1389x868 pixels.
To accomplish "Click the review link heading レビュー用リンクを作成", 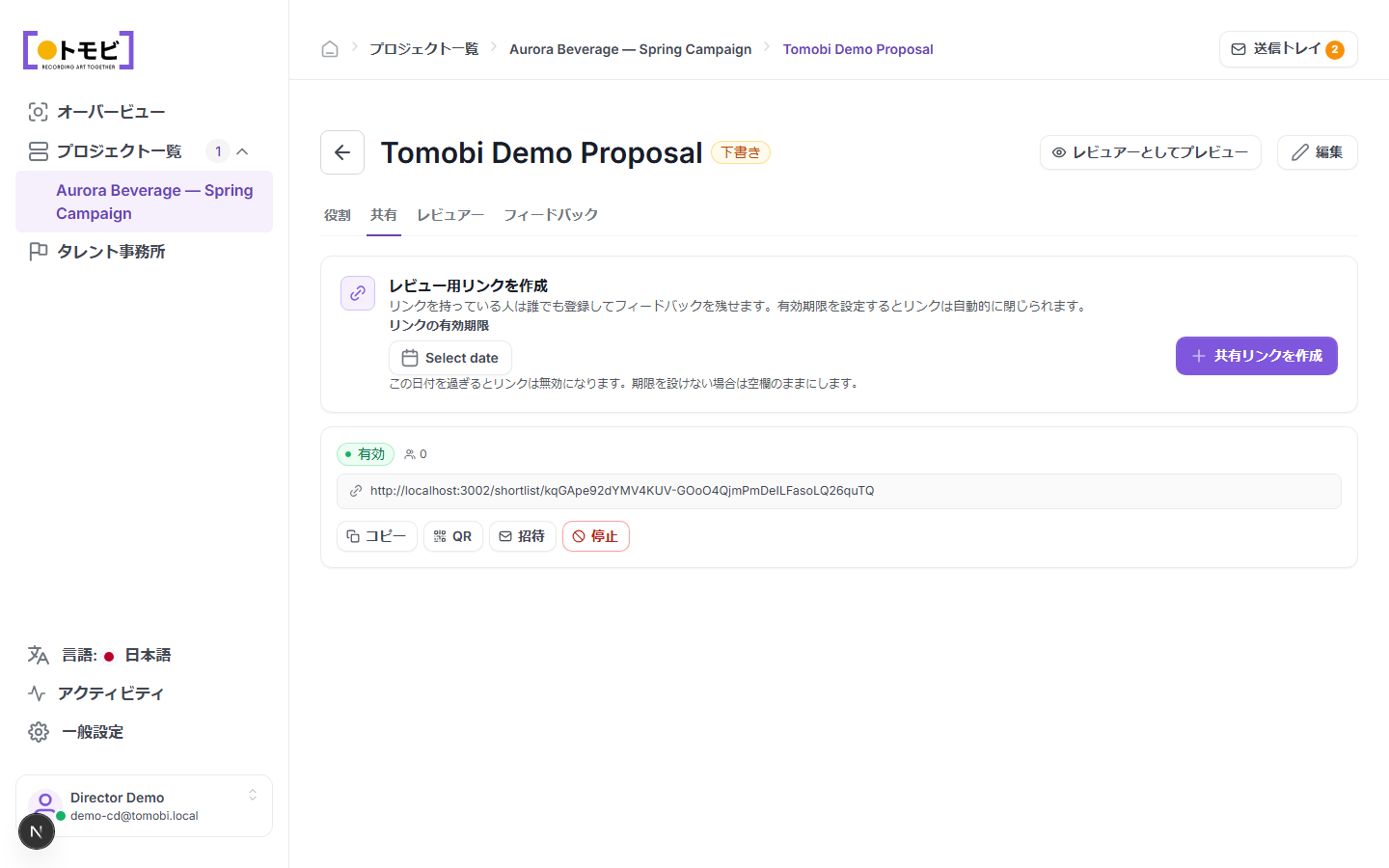I will pos(468,285).
